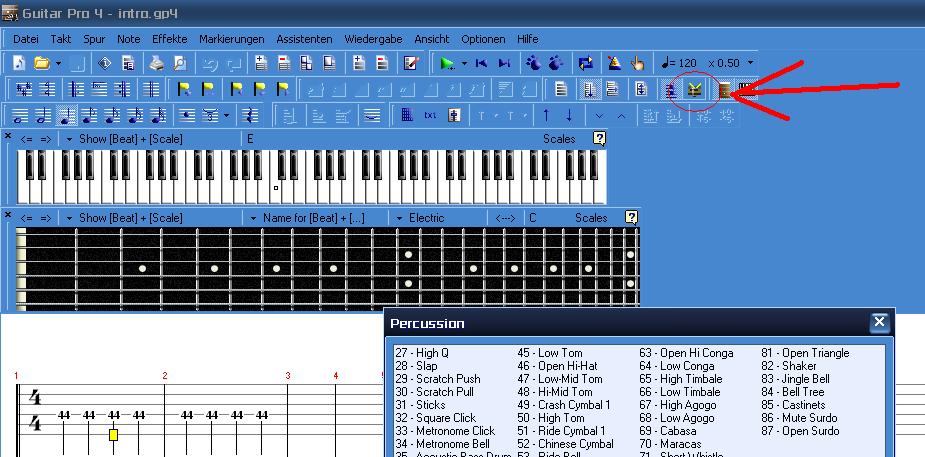The width and height of the screenshot is (925, 457).
Task: Open help for the fretboard panel
Action: coord(631,218)
